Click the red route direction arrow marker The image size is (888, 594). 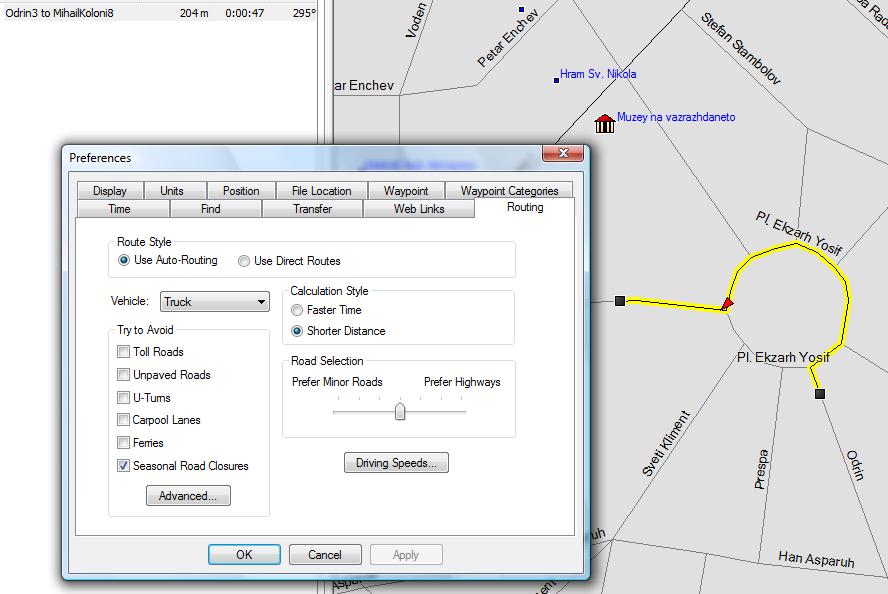727,303
